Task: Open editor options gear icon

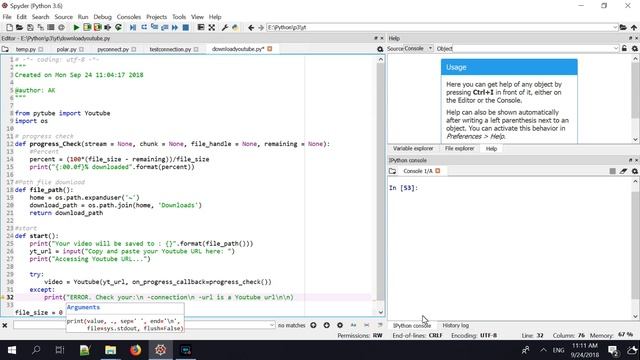Action: tap(380, 49)
